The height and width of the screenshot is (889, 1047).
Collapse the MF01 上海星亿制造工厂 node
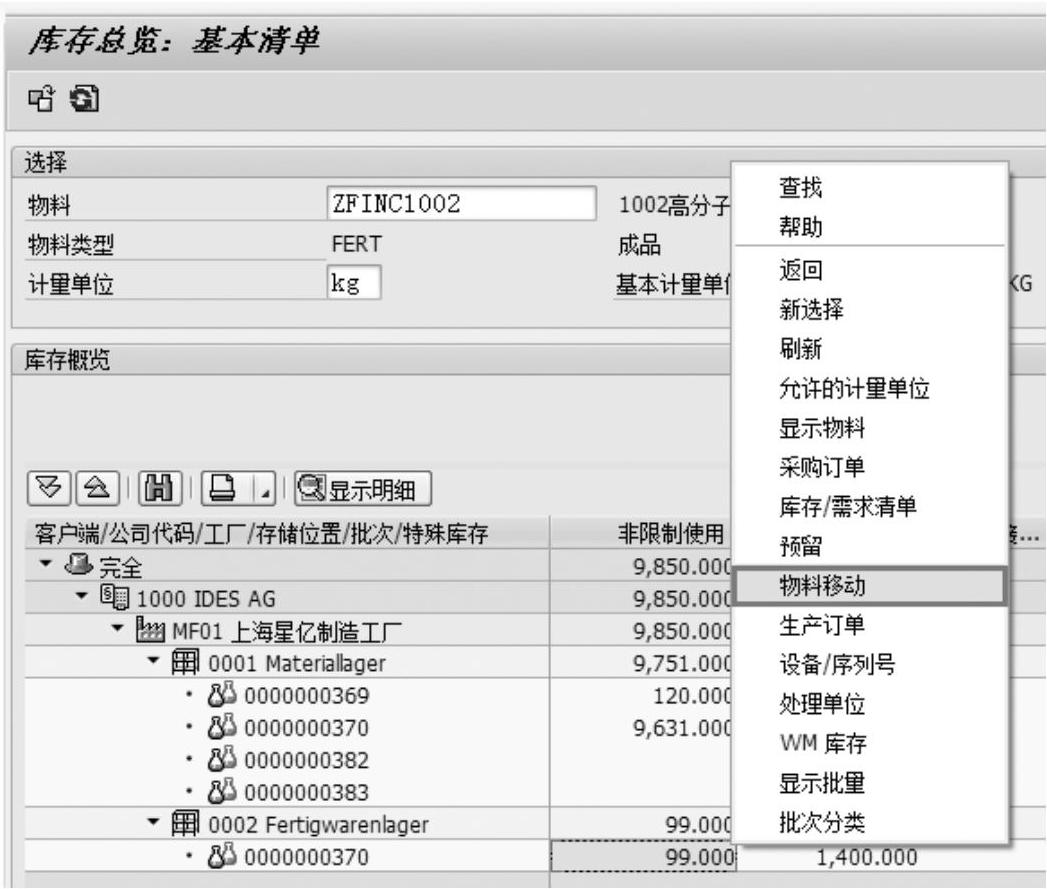tap(117, 628)
